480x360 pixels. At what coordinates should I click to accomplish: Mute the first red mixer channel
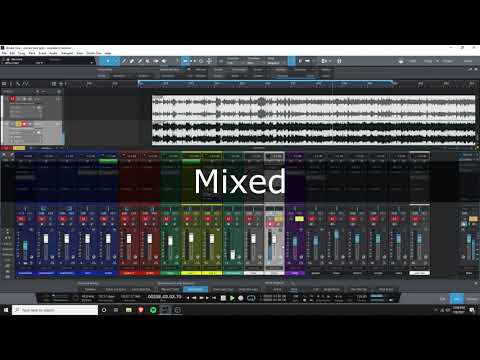(x=125, y=219)
